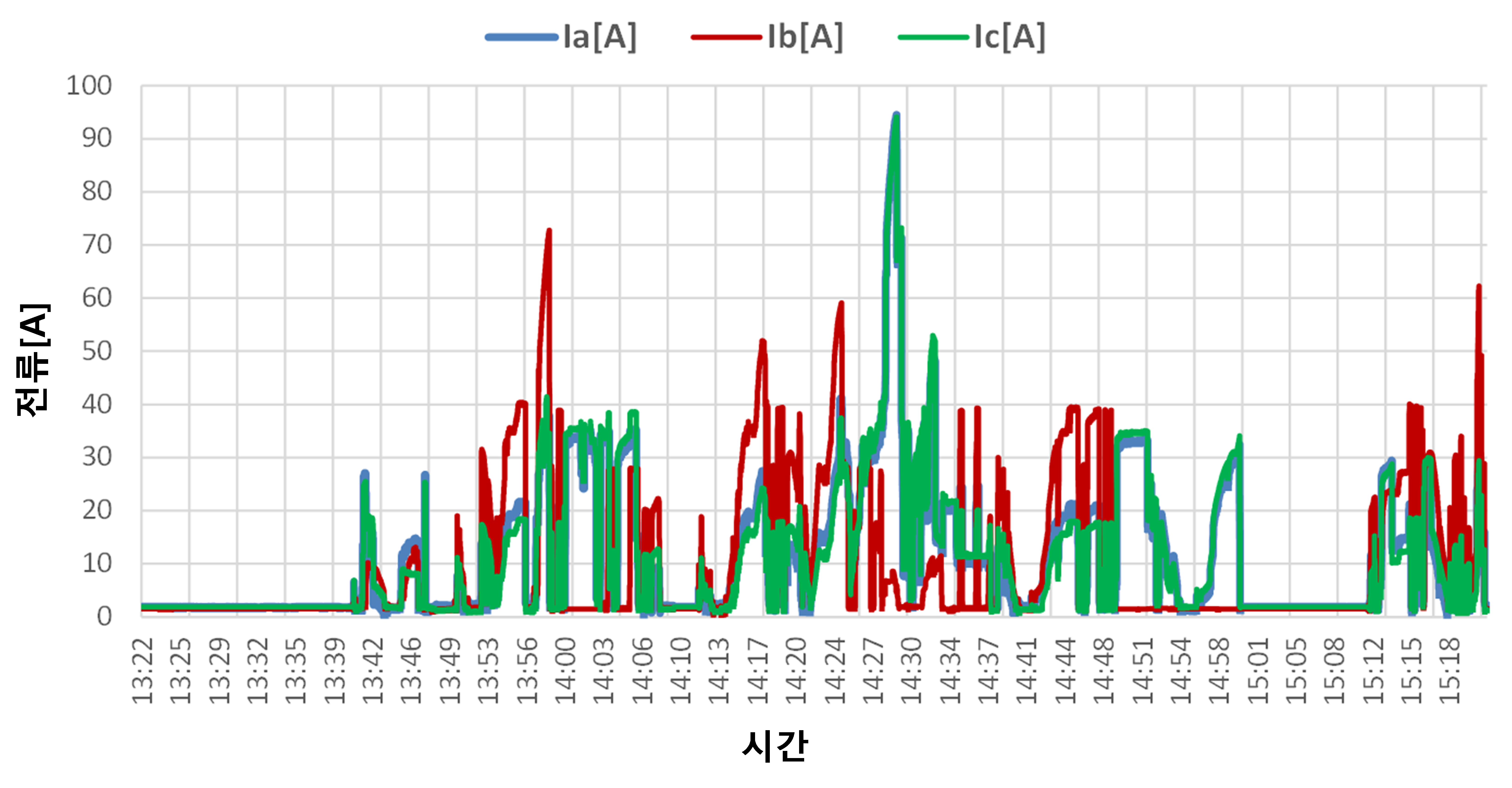1512x788 pixels.
Task: Click the Ia[A] legend label
Action: click(x=600, y=38)
